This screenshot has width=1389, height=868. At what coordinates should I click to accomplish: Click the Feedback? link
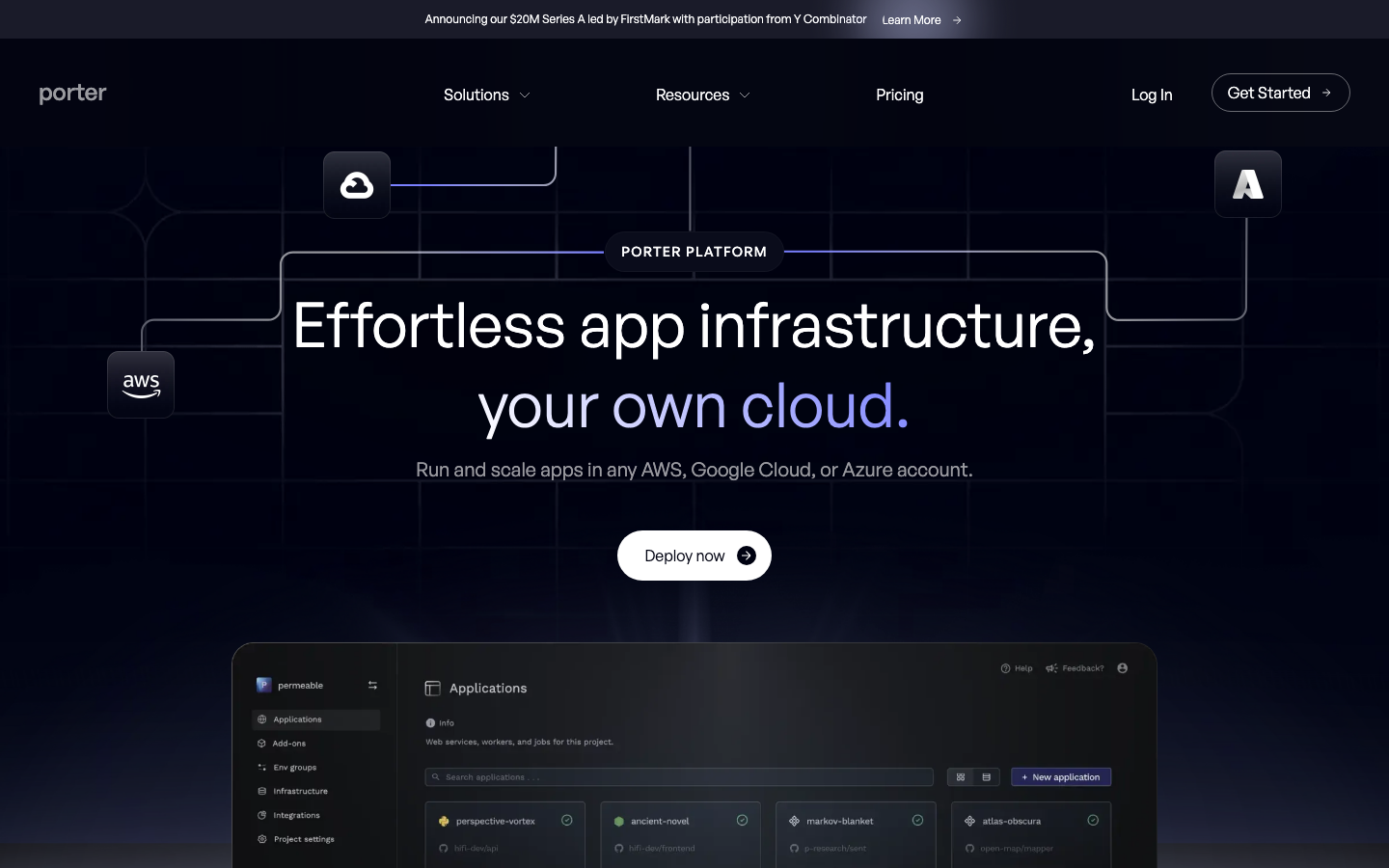coord(1083,668)
